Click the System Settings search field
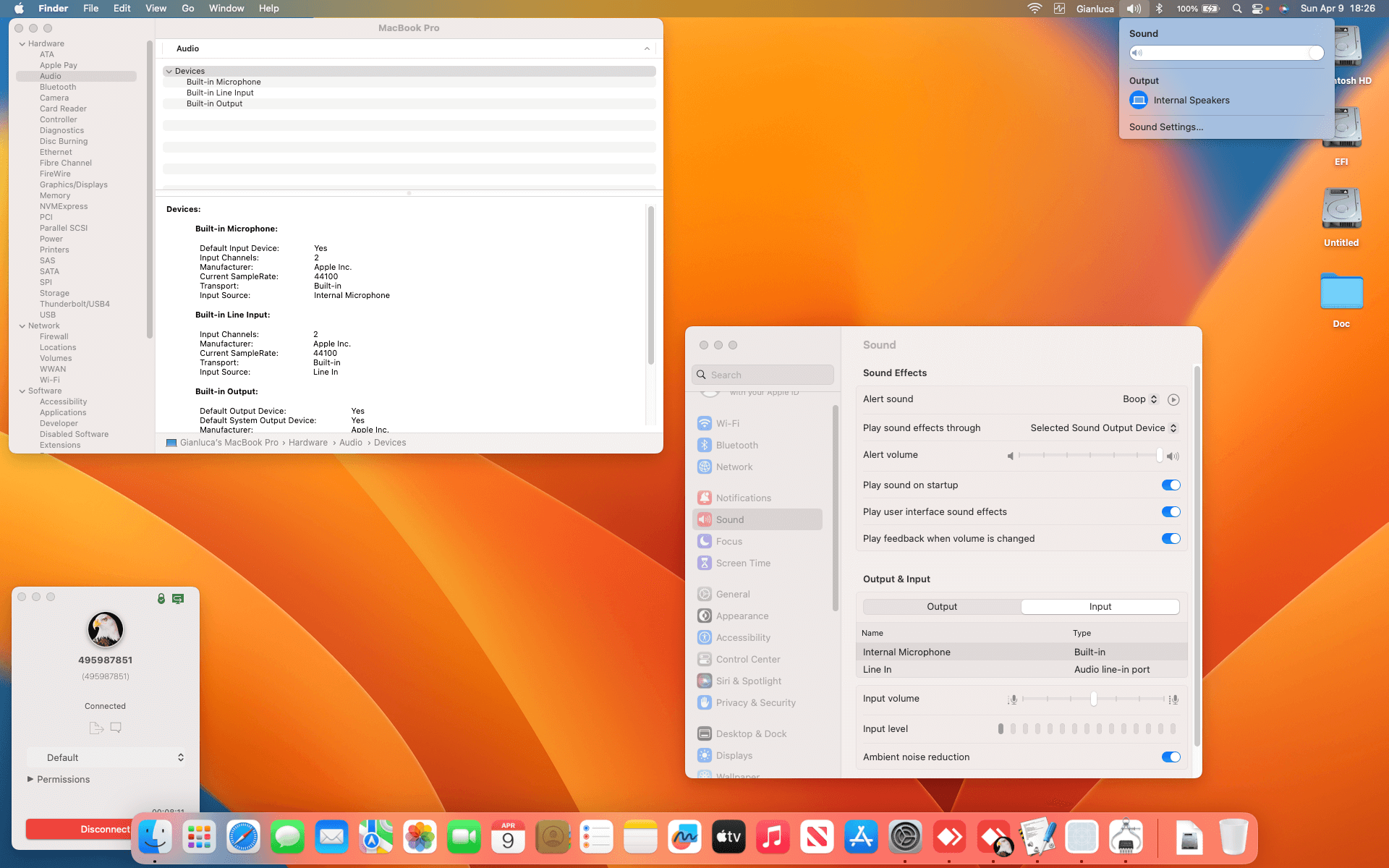Image resolution: width=1389 pixels, height=868 pixels. [x=761, y=375]
